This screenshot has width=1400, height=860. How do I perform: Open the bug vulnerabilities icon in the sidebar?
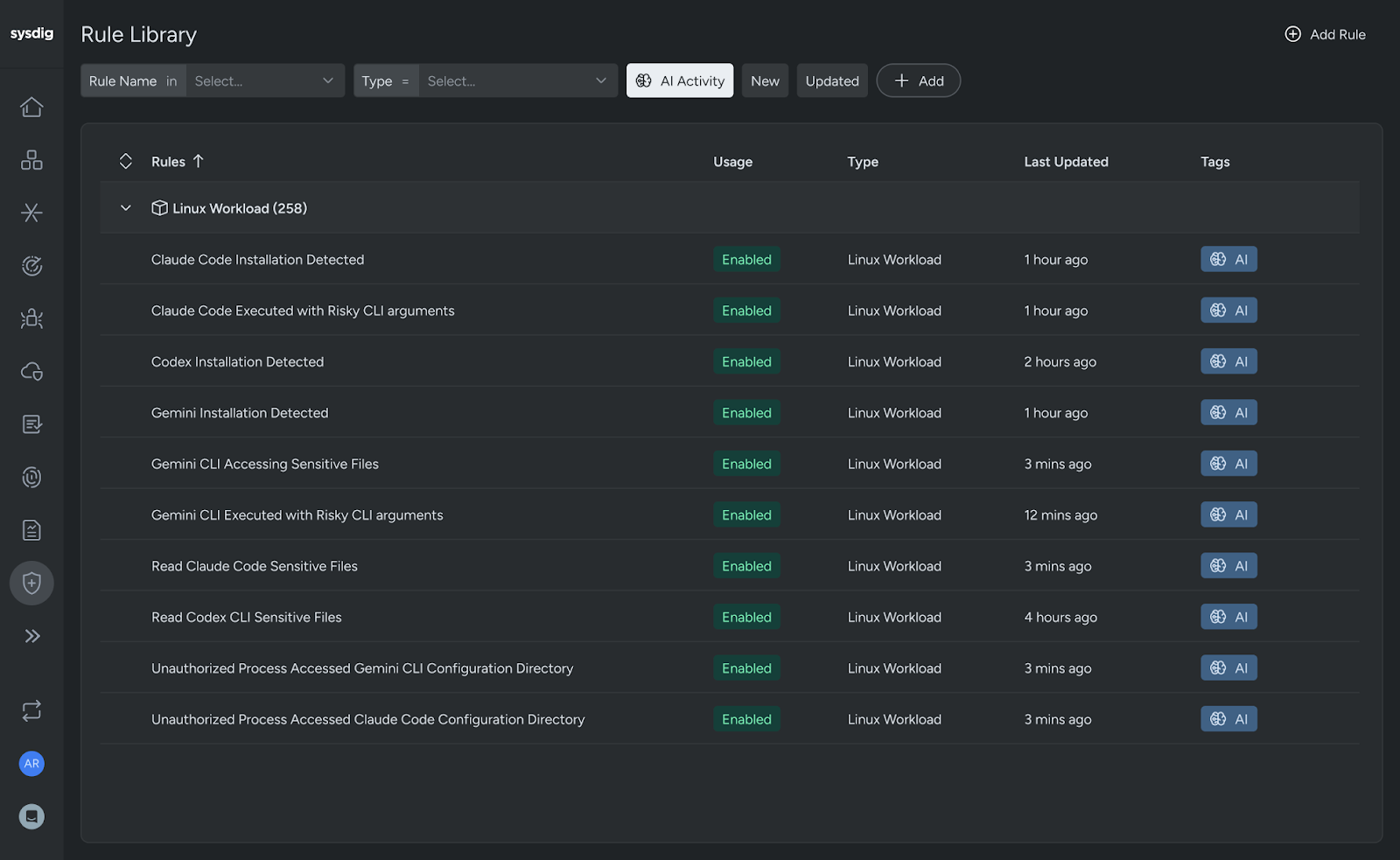(x=31, y=318)
